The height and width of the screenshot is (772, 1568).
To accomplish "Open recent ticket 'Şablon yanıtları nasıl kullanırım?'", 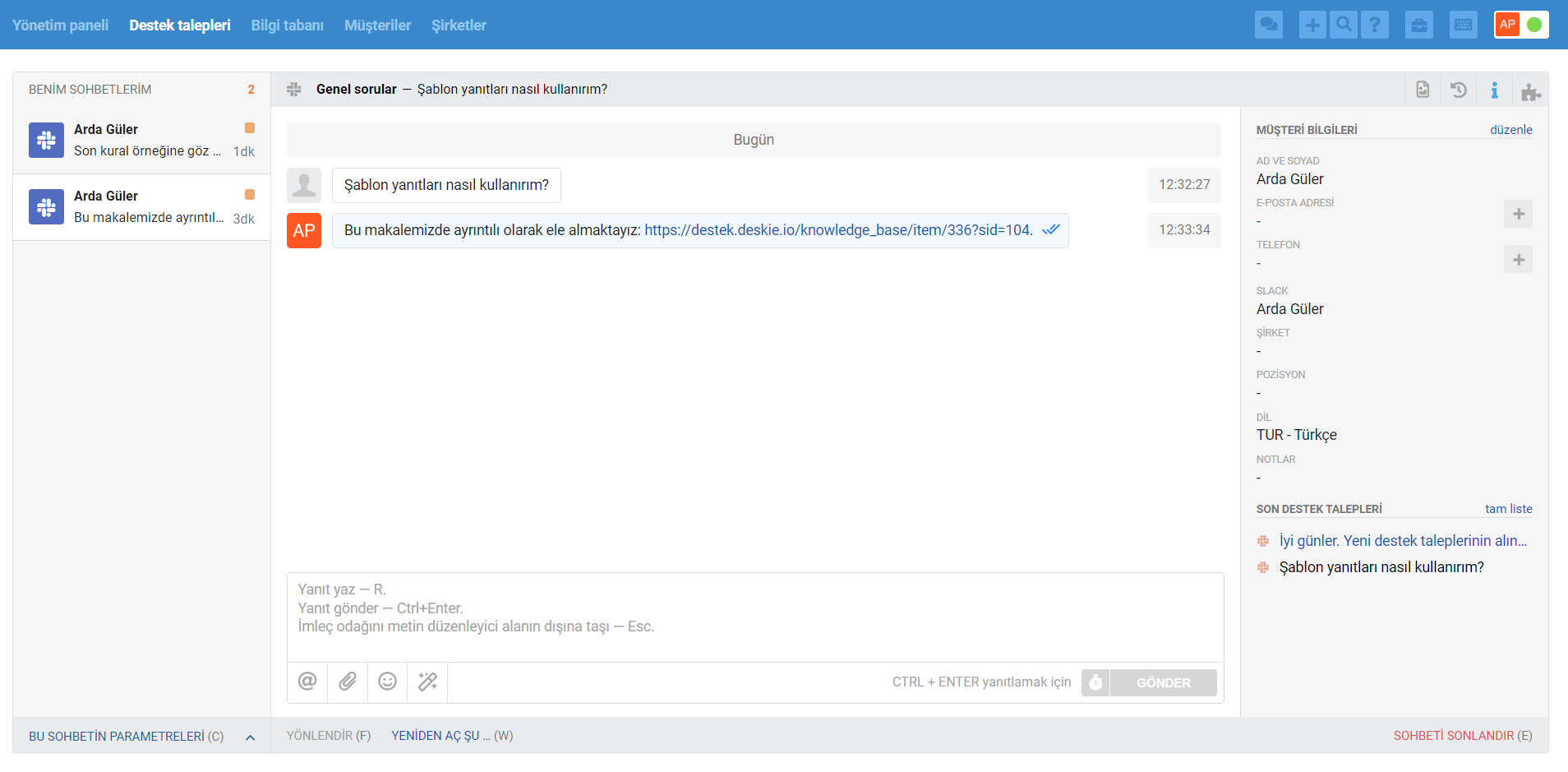I will 1381,567.
